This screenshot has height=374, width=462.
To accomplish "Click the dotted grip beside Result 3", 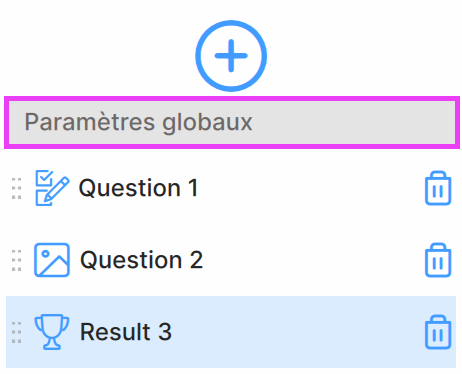I will [17, 332].
